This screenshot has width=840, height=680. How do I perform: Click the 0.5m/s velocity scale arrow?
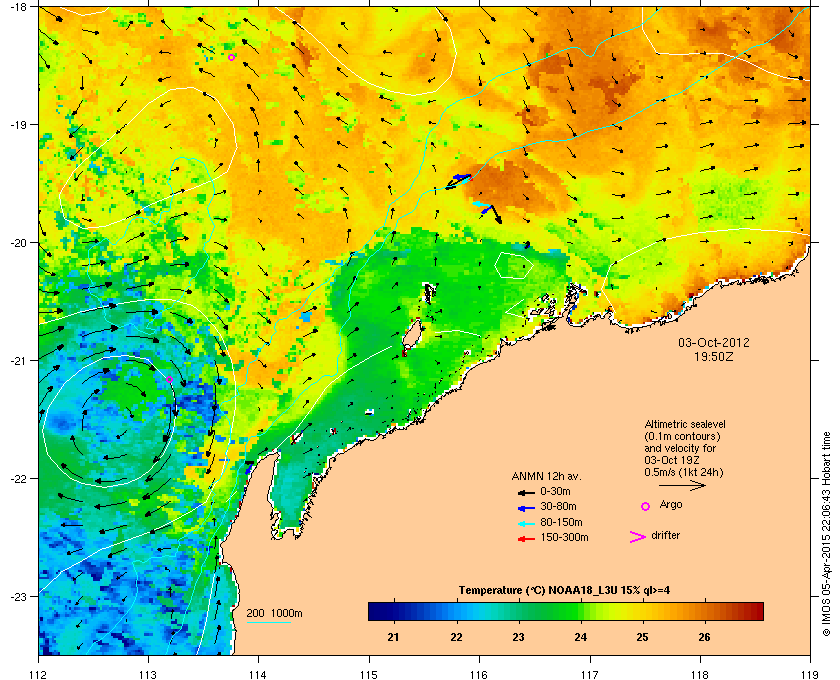pos(682,485)
